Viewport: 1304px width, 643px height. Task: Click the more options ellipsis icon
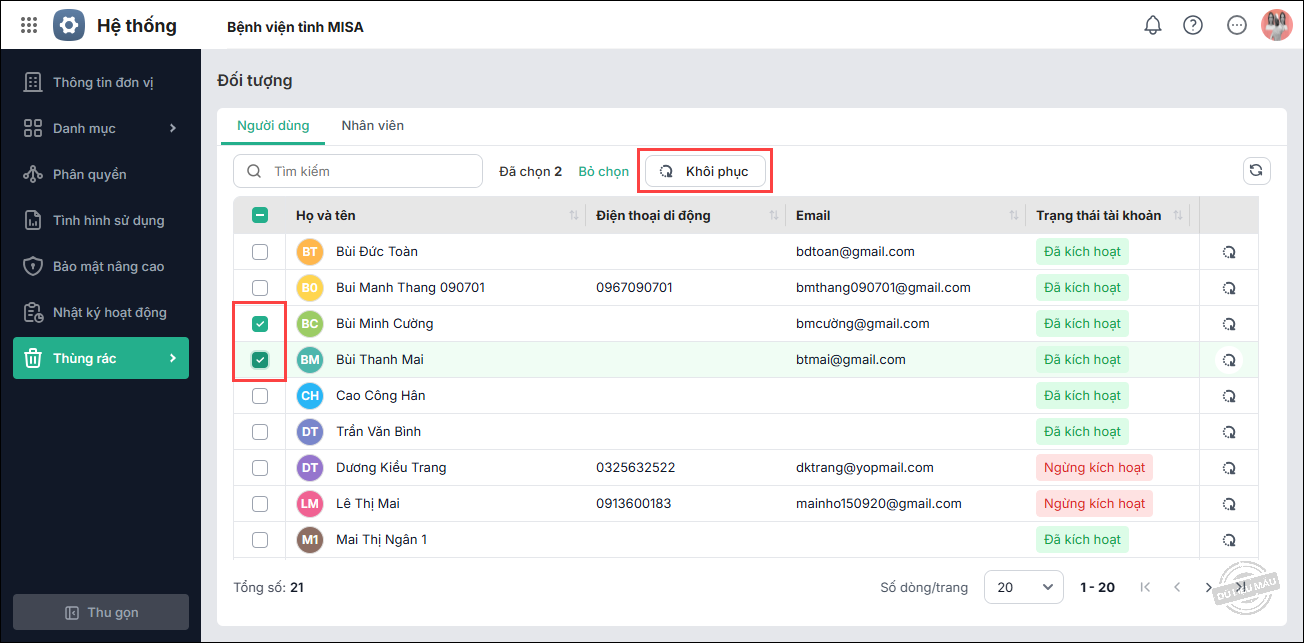[1236, 26]
